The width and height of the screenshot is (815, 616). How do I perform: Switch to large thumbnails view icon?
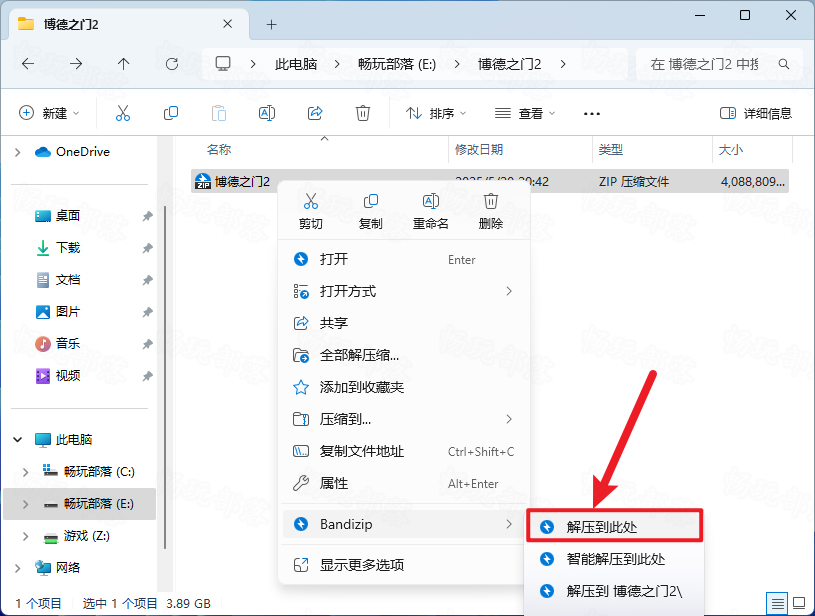tap(799, 604)
